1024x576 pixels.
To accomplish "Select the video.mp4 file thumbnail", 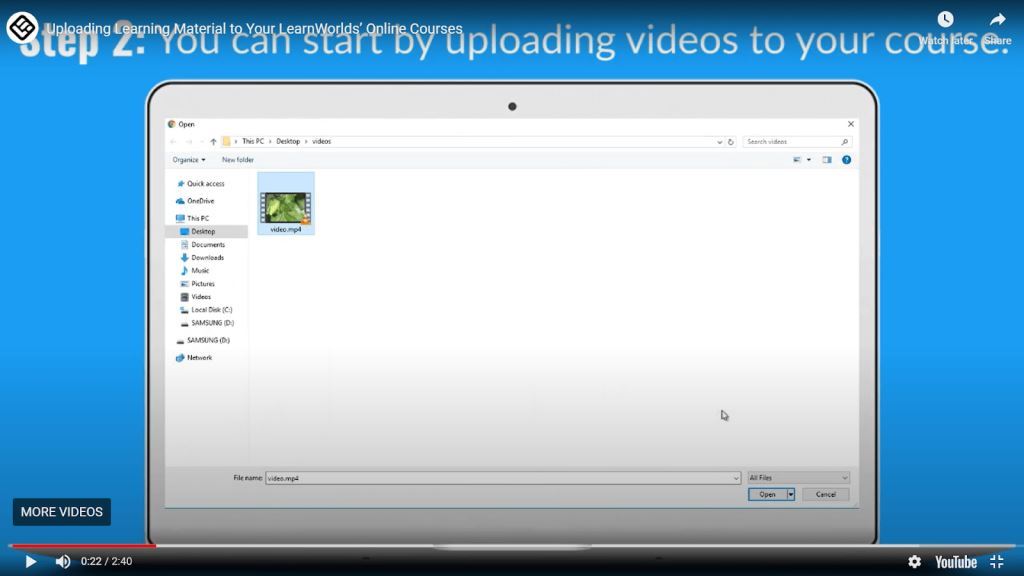I will pos(286,204).
